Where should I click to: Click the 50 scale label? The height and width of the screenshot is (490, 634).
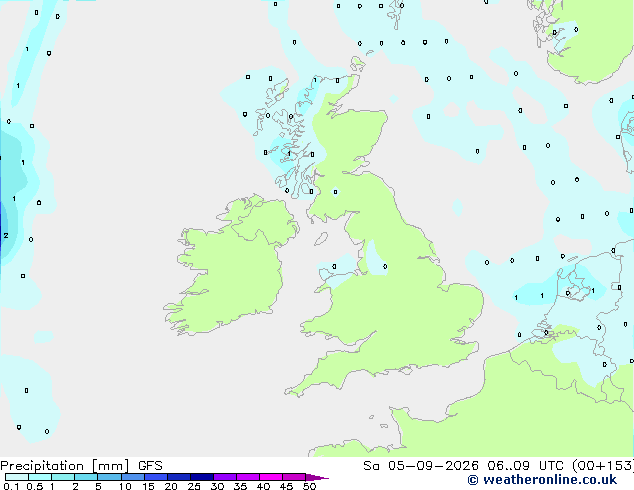309,486
